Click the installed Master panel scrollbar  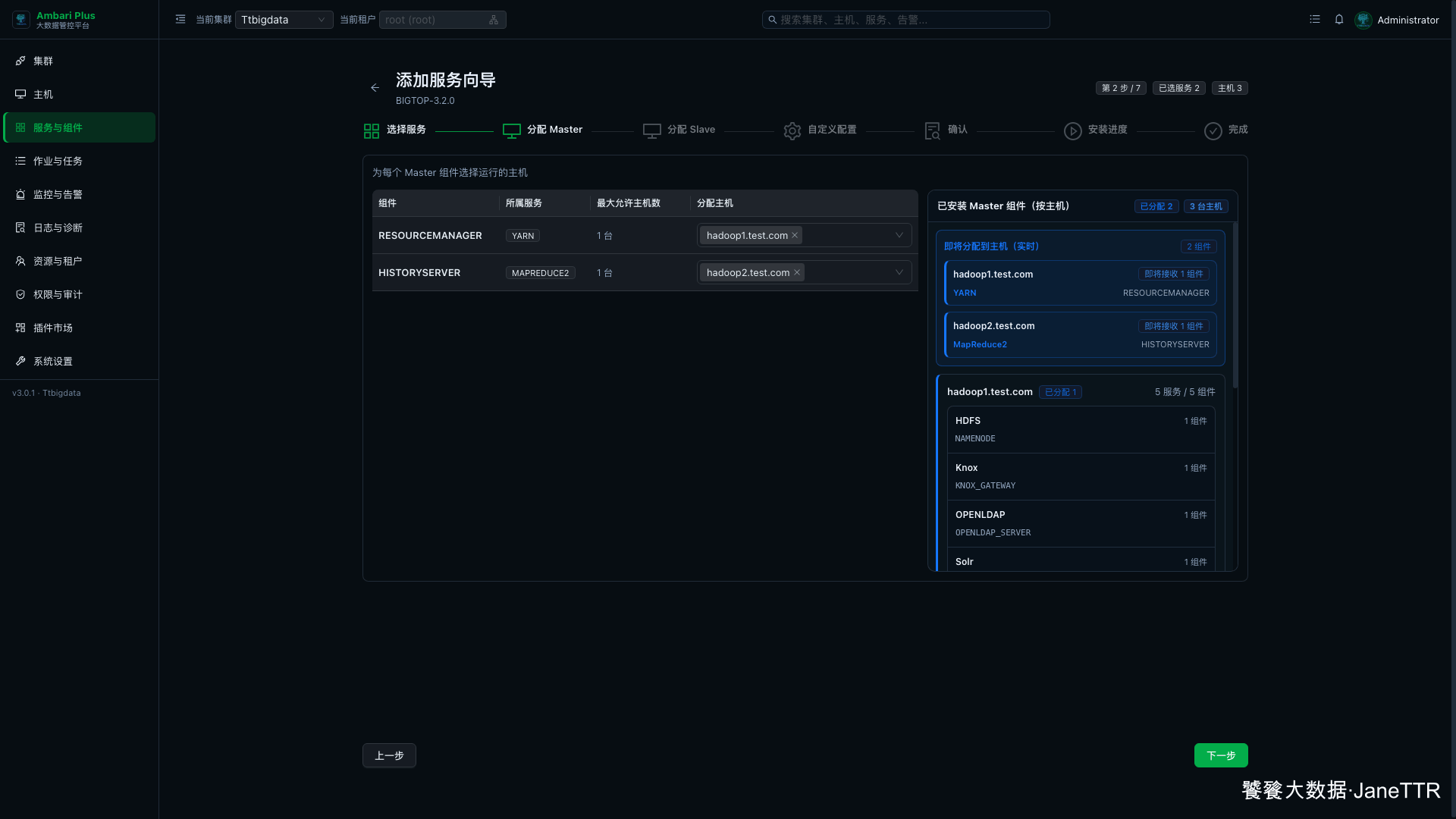1235,305
